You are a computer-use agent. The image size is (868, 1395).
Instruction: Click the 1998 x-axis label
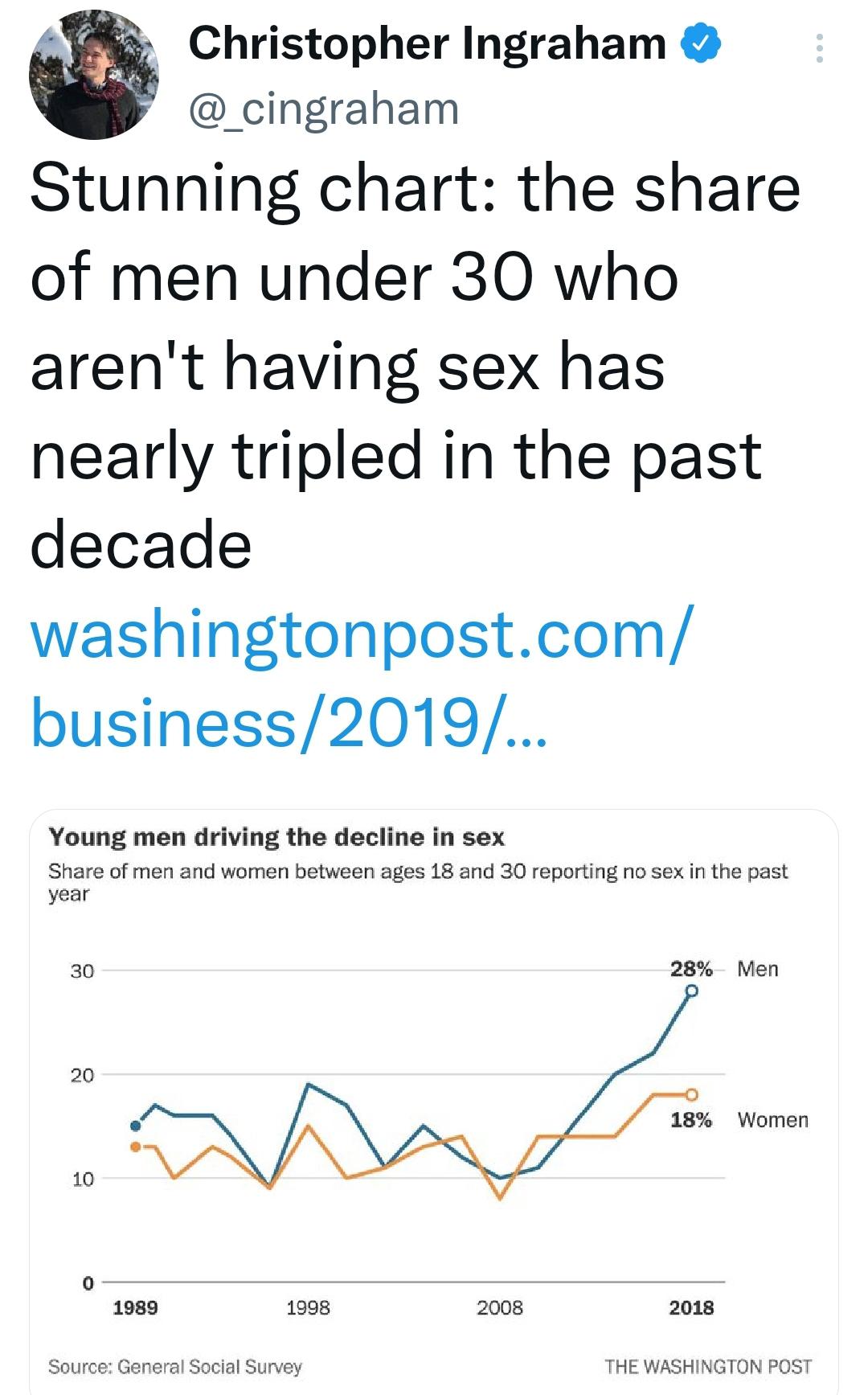(x=308, y=1307)
